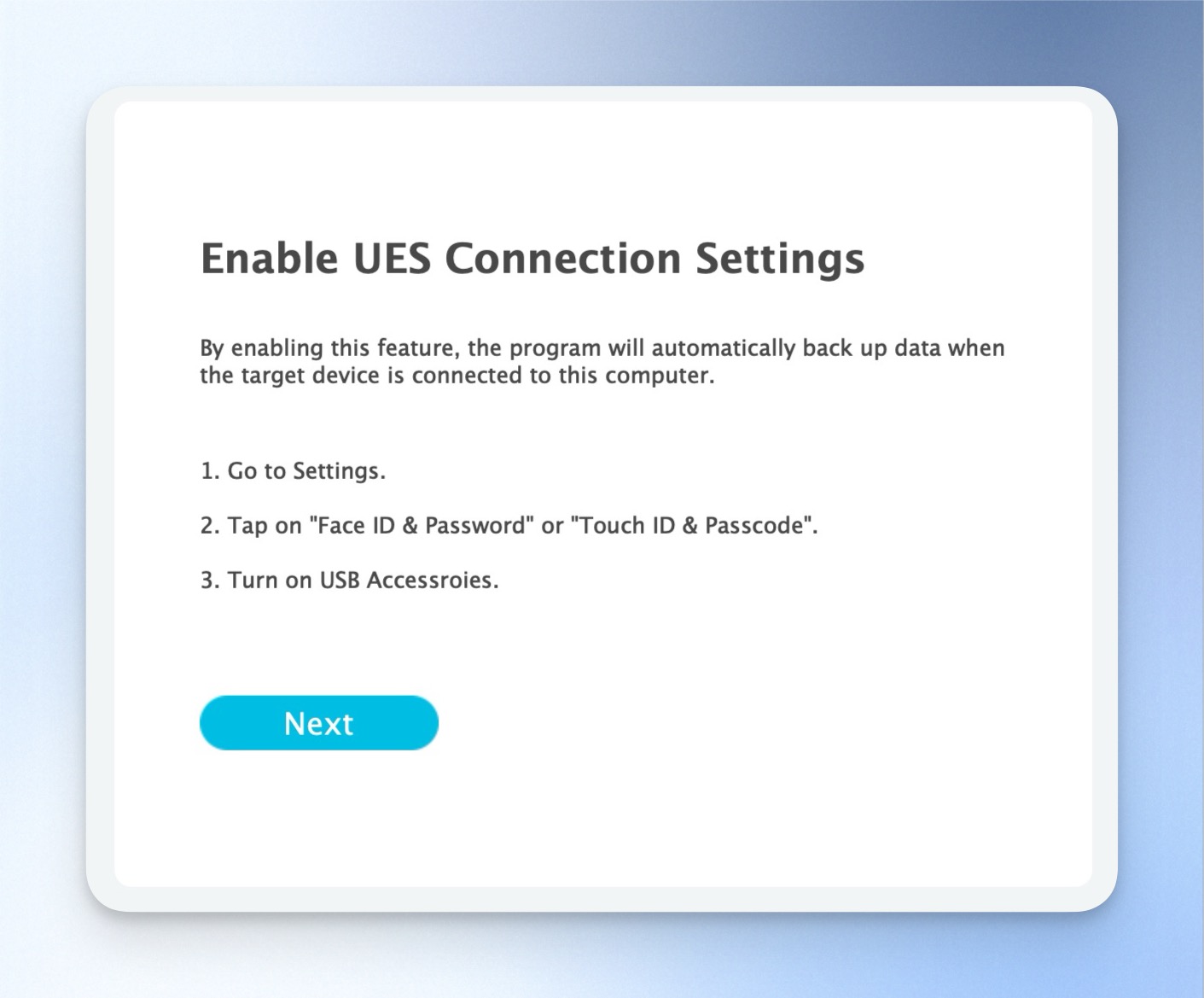Click the word "Settings" in step 1
The height and width of the screenshot is (998, 1204).
click(x=336, y=471)
